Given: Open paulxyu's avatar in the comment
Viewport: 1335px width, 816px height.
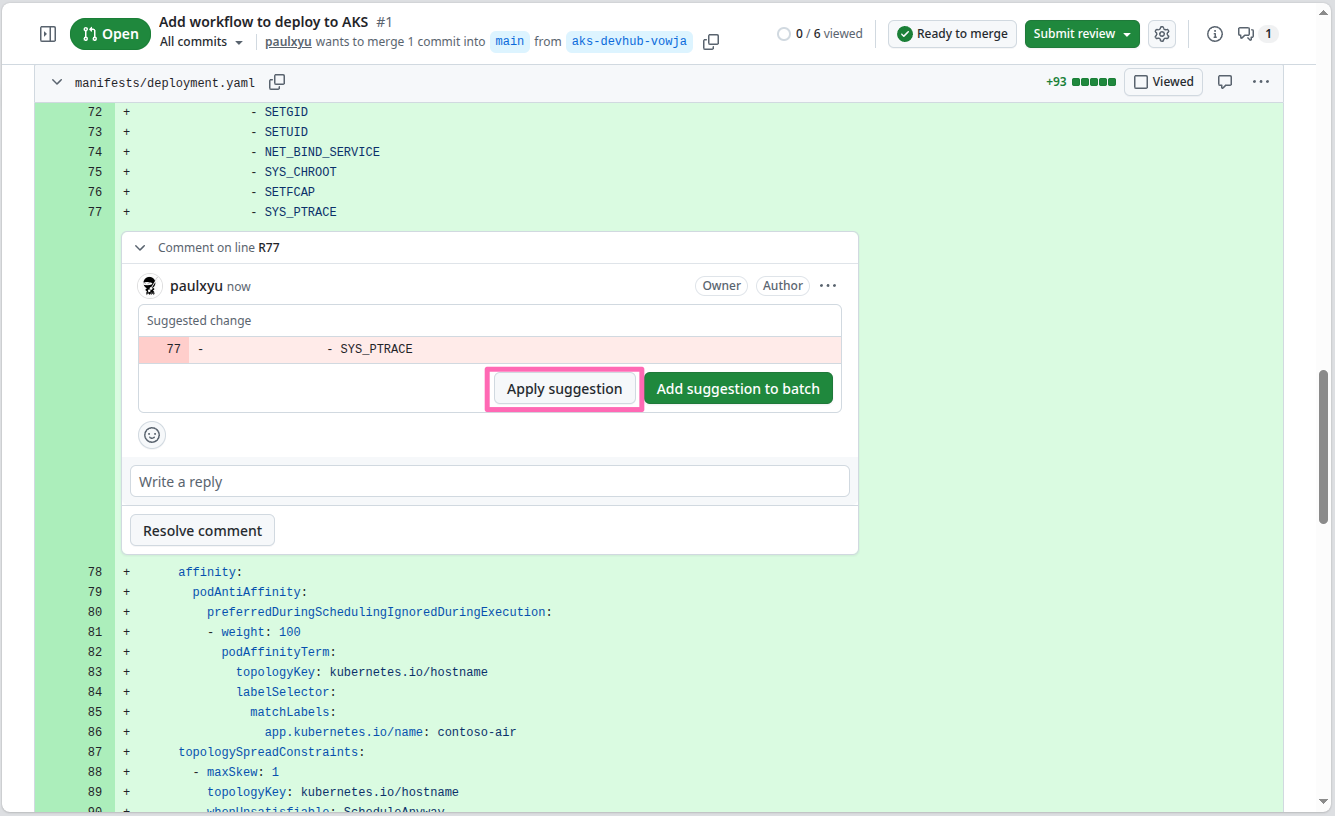Looking at the screenshot, I should [150, 286].
